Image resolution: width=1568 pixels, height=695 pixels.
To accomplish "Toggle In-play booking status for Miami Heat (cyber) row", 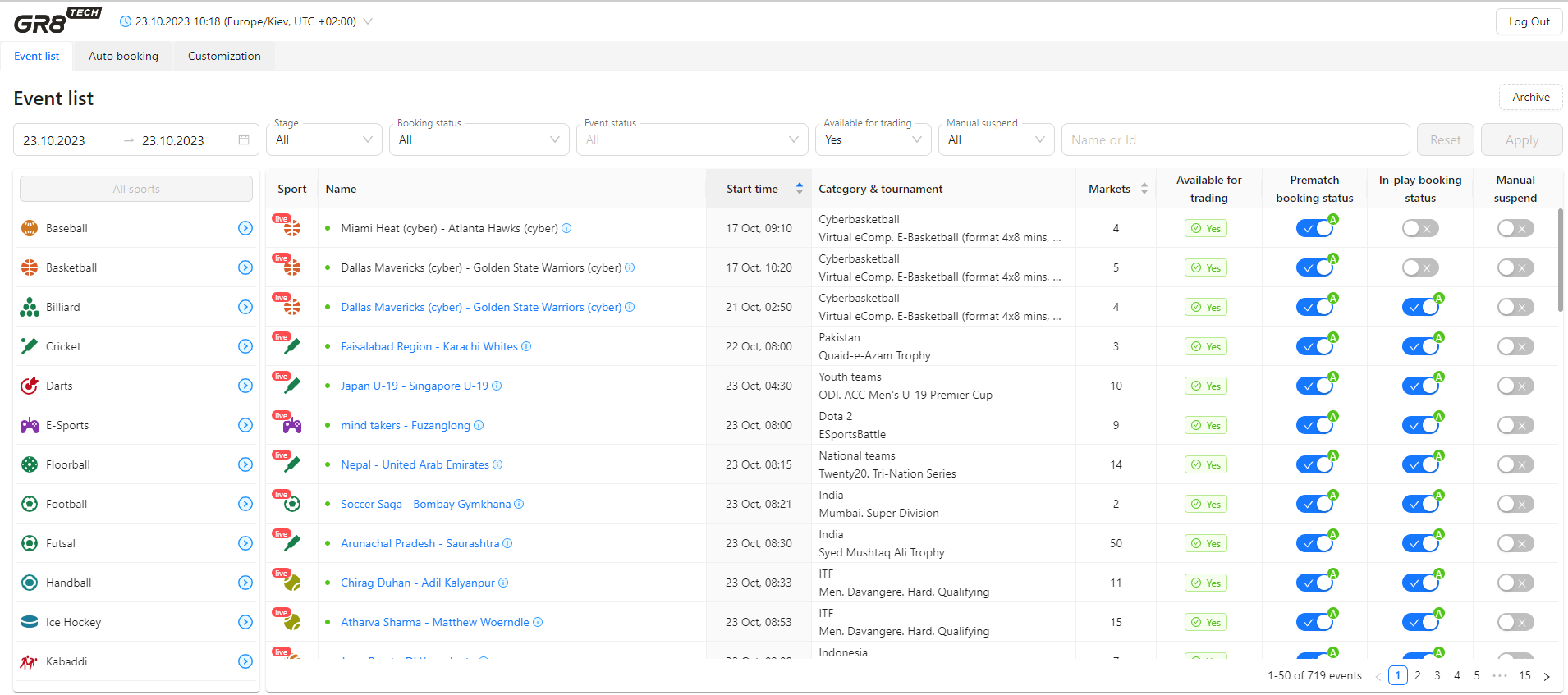I will [1420, 228].
